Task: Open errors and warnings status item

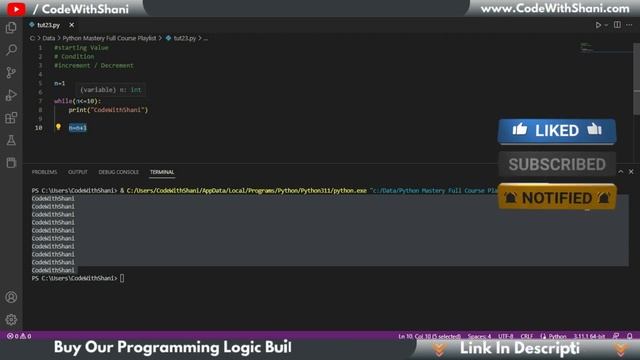Action: pos(19,336)
